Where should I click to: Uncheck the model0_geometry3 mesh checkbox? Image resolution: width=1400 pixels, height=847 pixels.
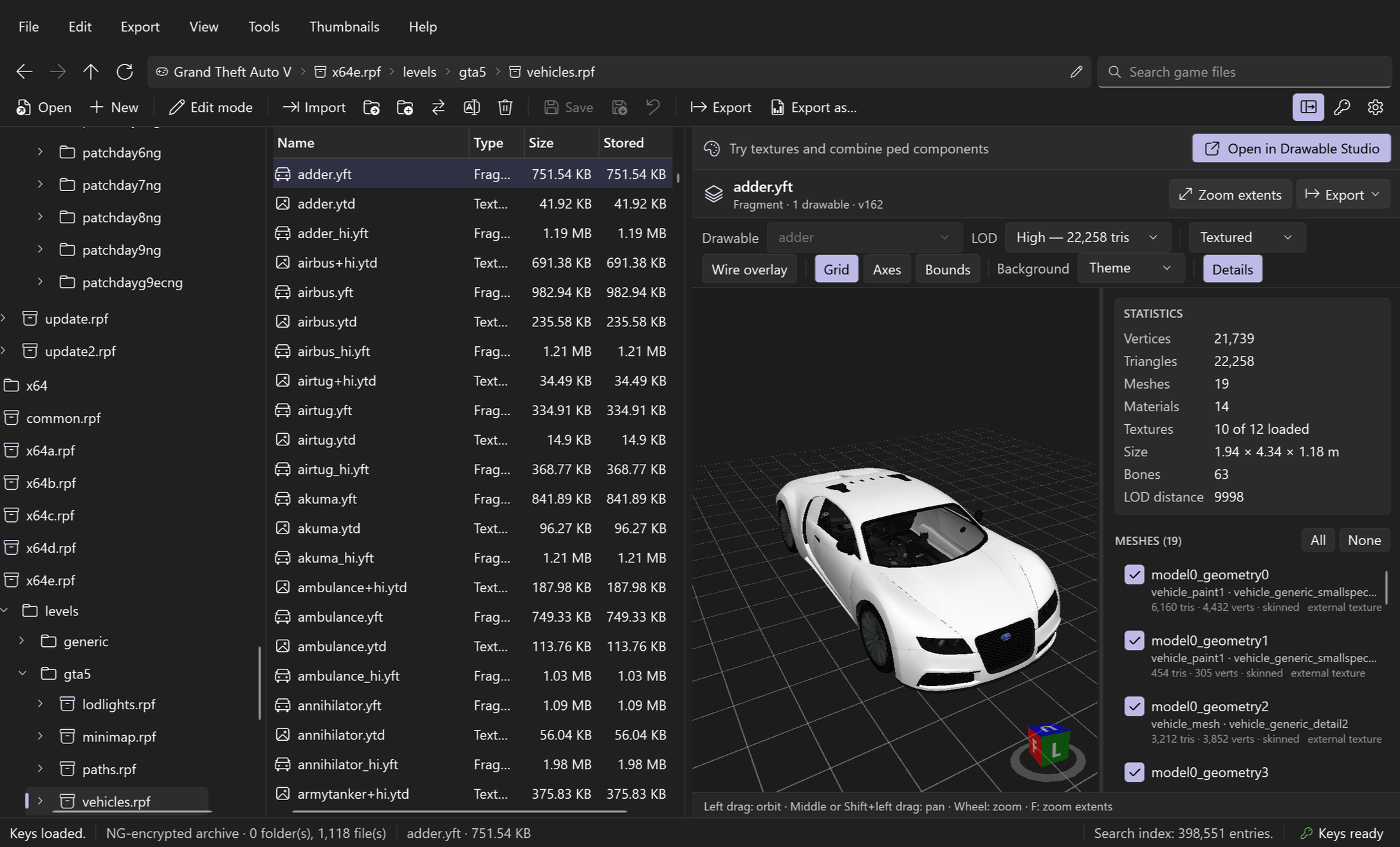coord(1134,772)
